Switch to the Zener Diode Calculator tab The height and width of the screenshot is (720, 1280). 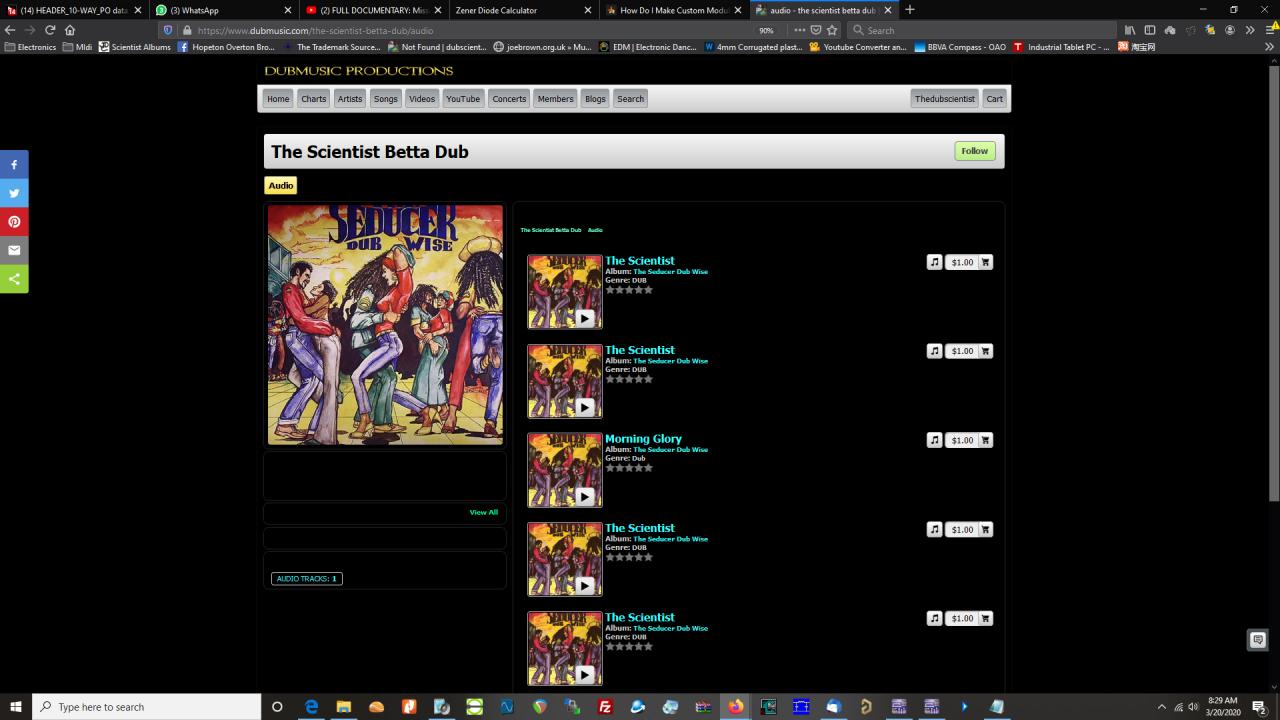(525, 10)
